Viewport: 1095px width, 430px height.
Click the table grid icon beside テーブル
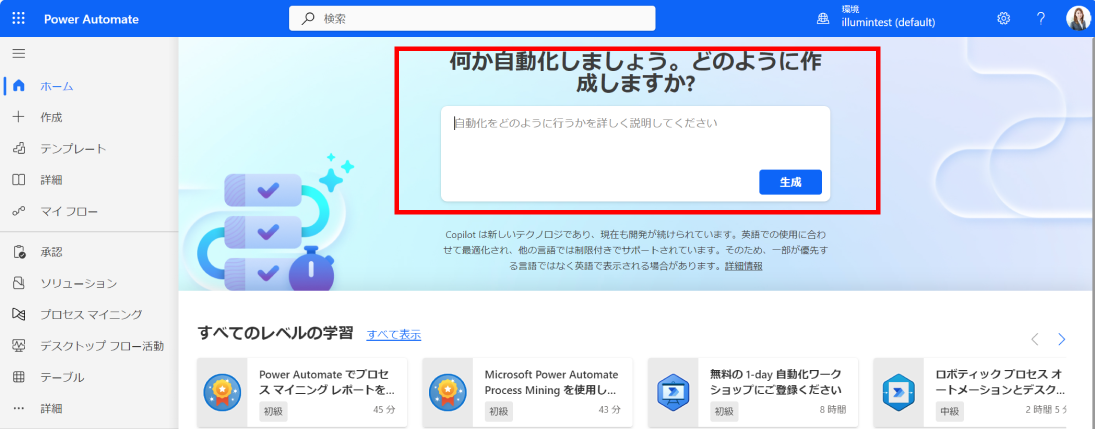(x=19, y=377)
